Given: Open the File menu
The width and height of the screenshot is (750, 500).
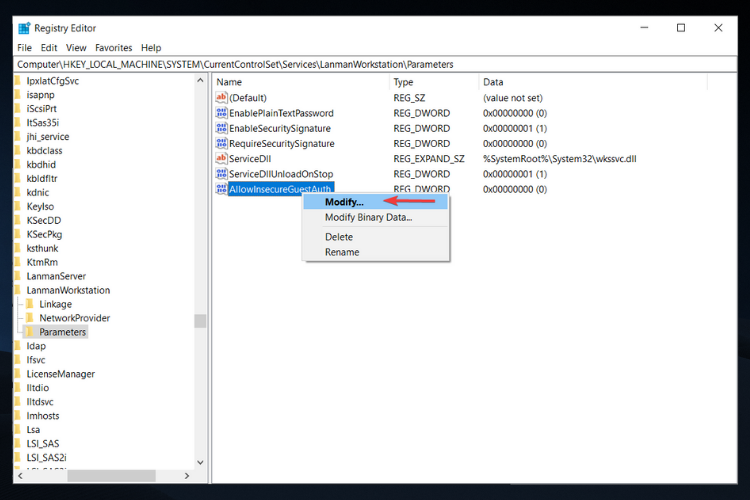Looking at the screenshot, I should click(24, 48).
